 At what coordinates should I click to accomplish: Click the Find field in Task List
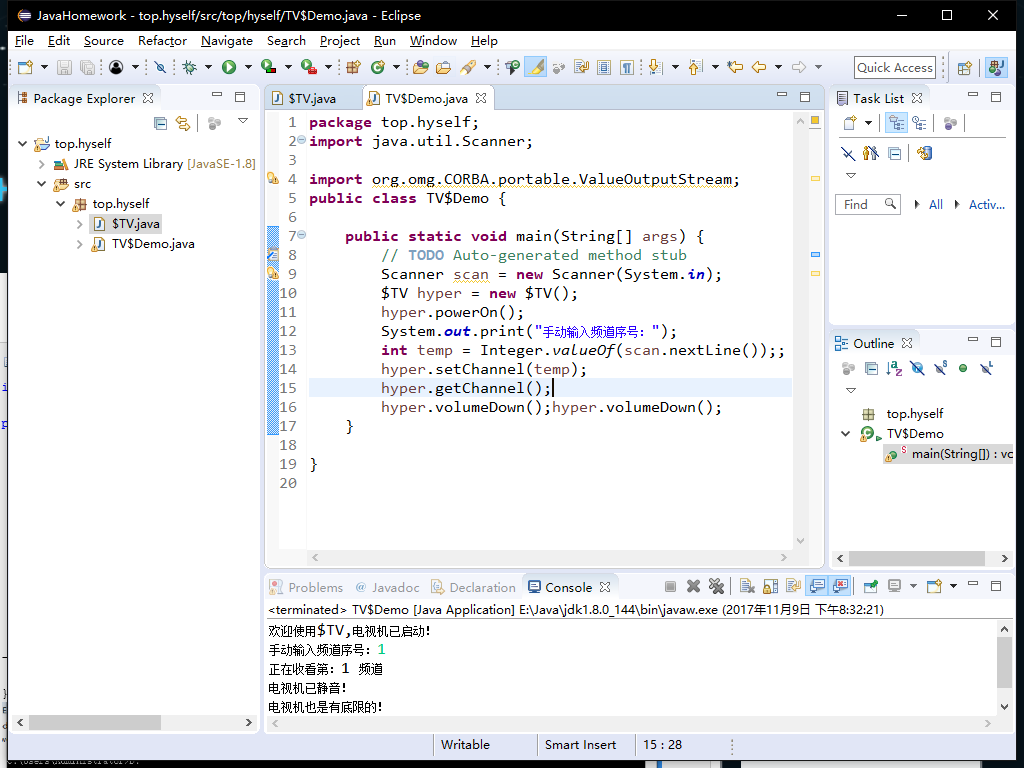click(x=867, y=204)
